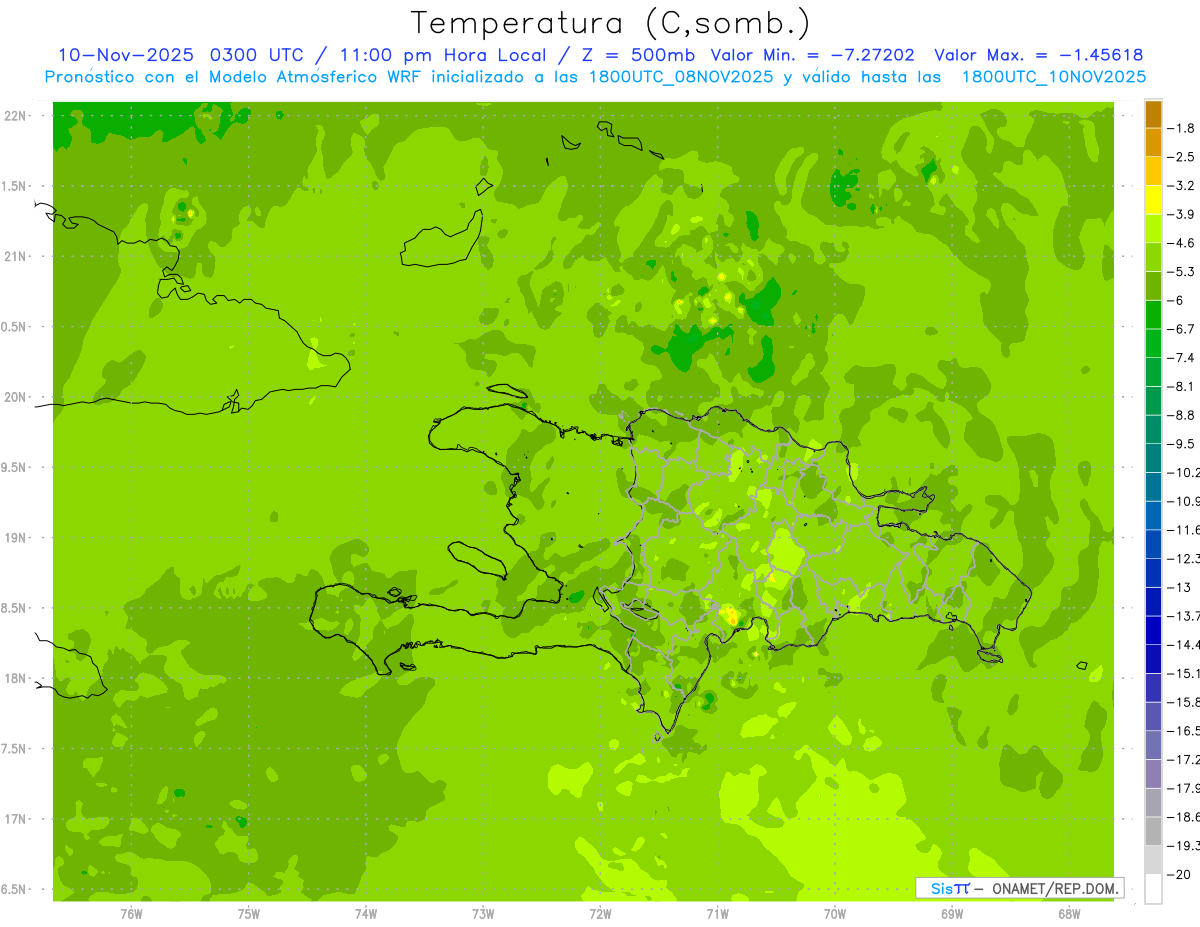Click the date '10-Nov-2025' in header

pyautogui.click(x=125, y=55)
